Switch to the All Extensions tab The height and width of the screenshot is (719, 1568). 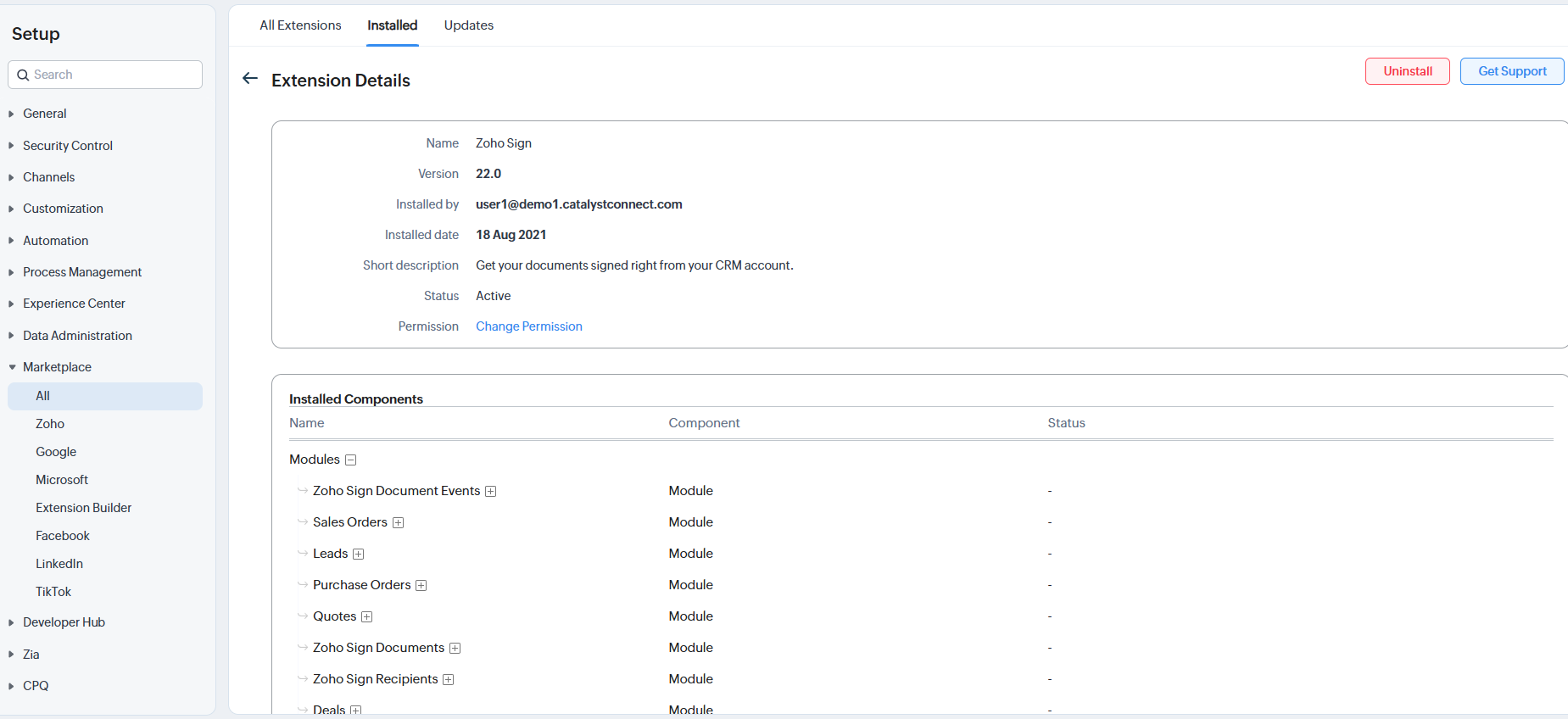[300, 25]
